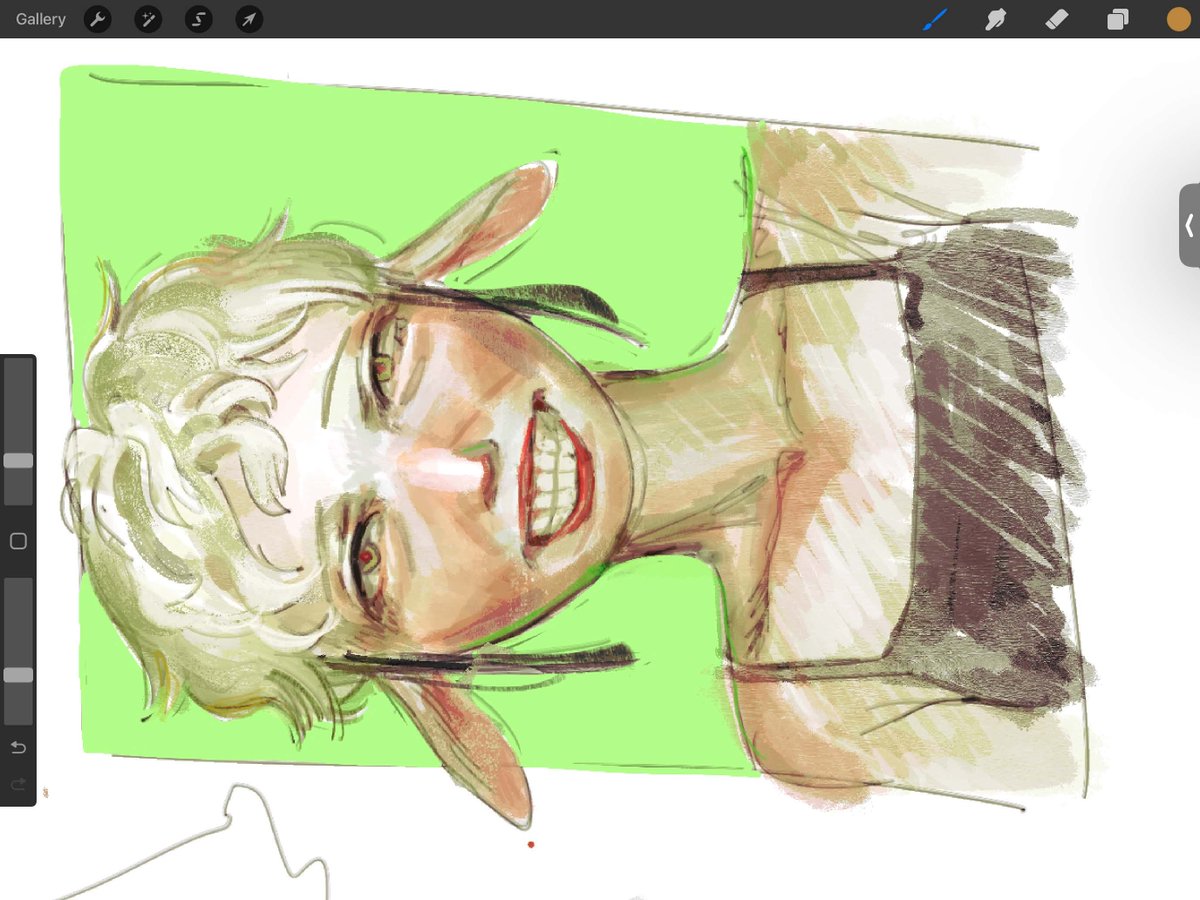Open the active color picker

1179,19
